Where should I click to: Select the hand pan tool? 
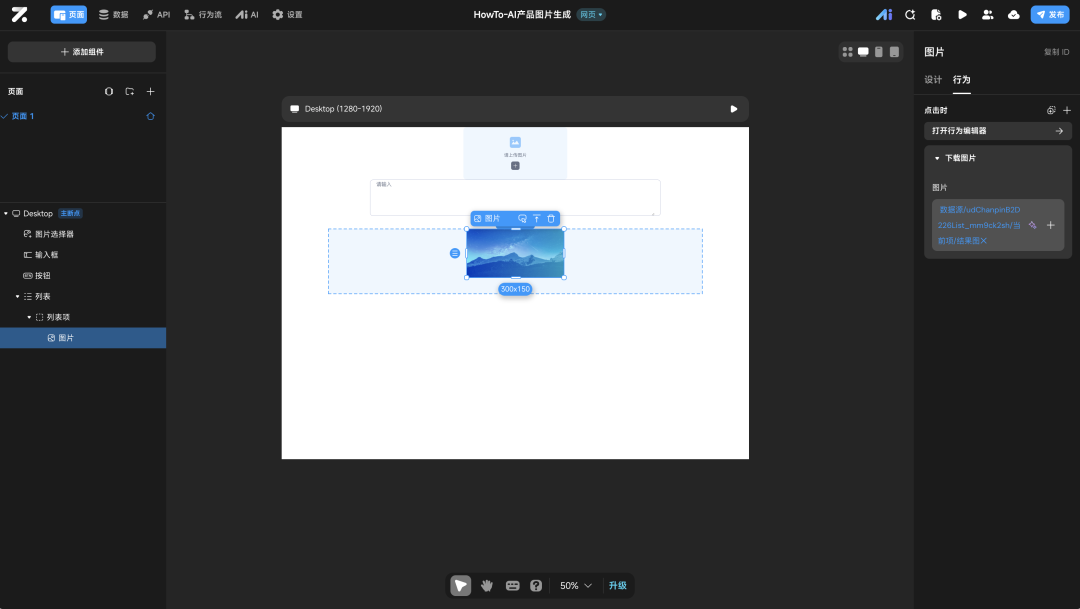pyautogui.click(x=487, y=586)
